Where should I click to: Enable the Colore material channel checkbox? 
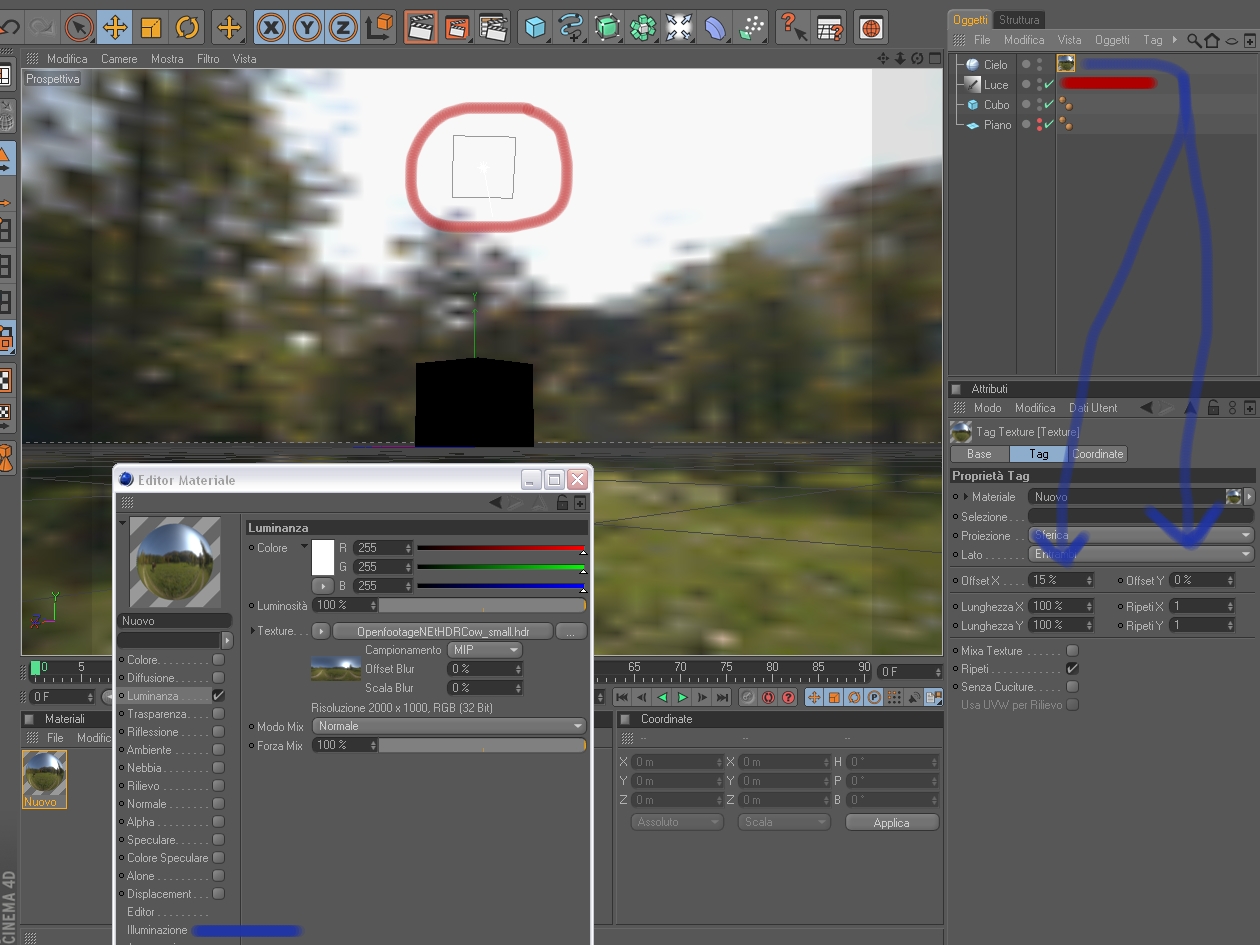pyautogui.click(x=218, y=660)
